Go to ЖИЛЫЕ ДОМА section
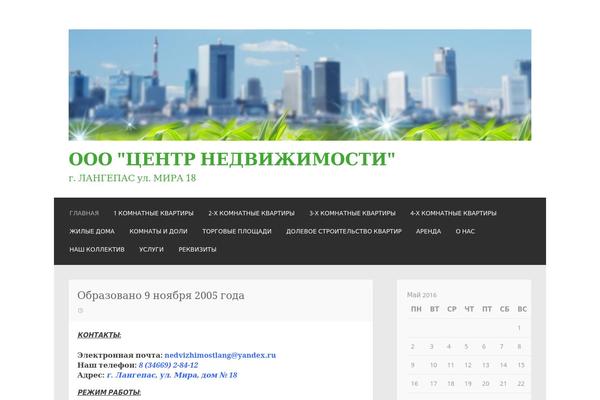The height and width of the screenshot is (400, 600). click(x=92, y=231)
